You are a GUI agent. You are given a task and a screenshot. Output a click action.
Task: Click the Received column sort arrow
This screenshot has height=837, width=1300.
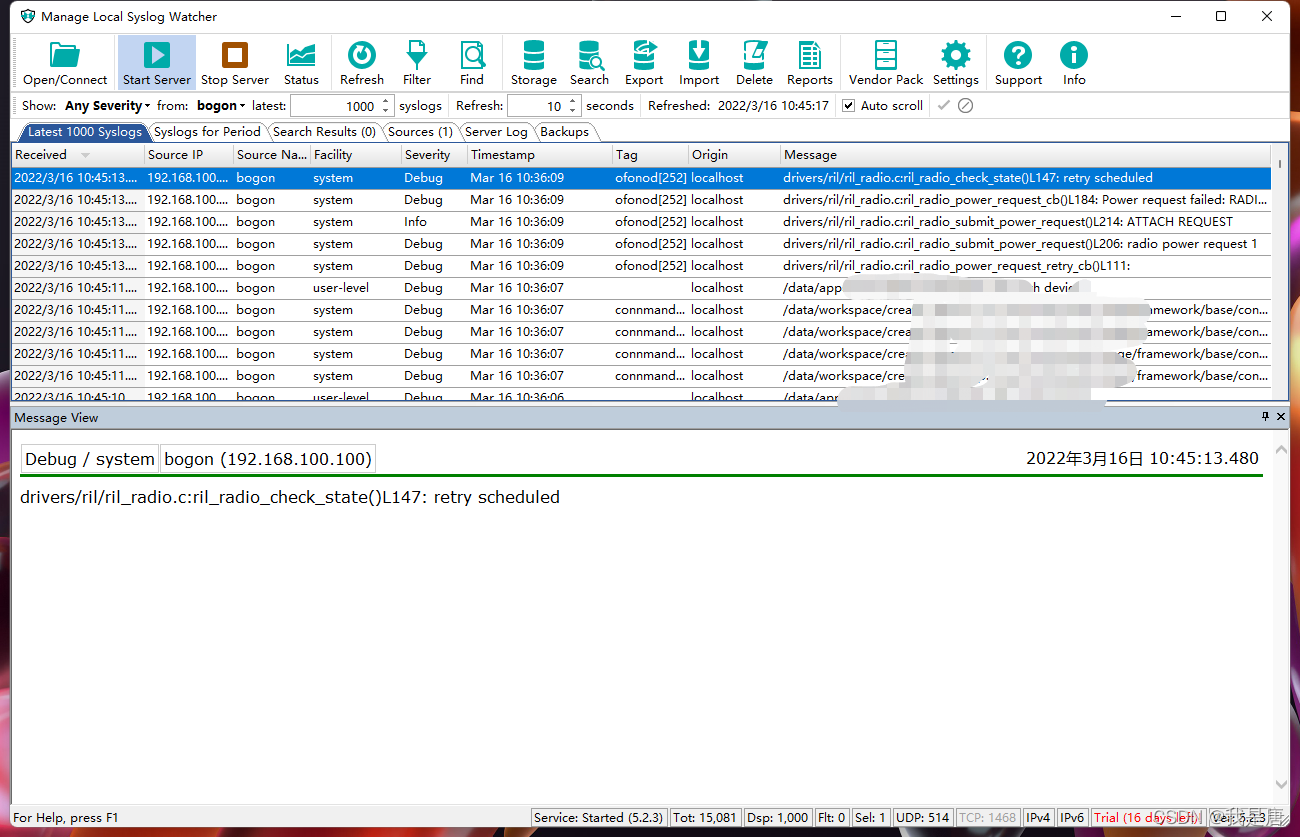[x=86, y=154]
